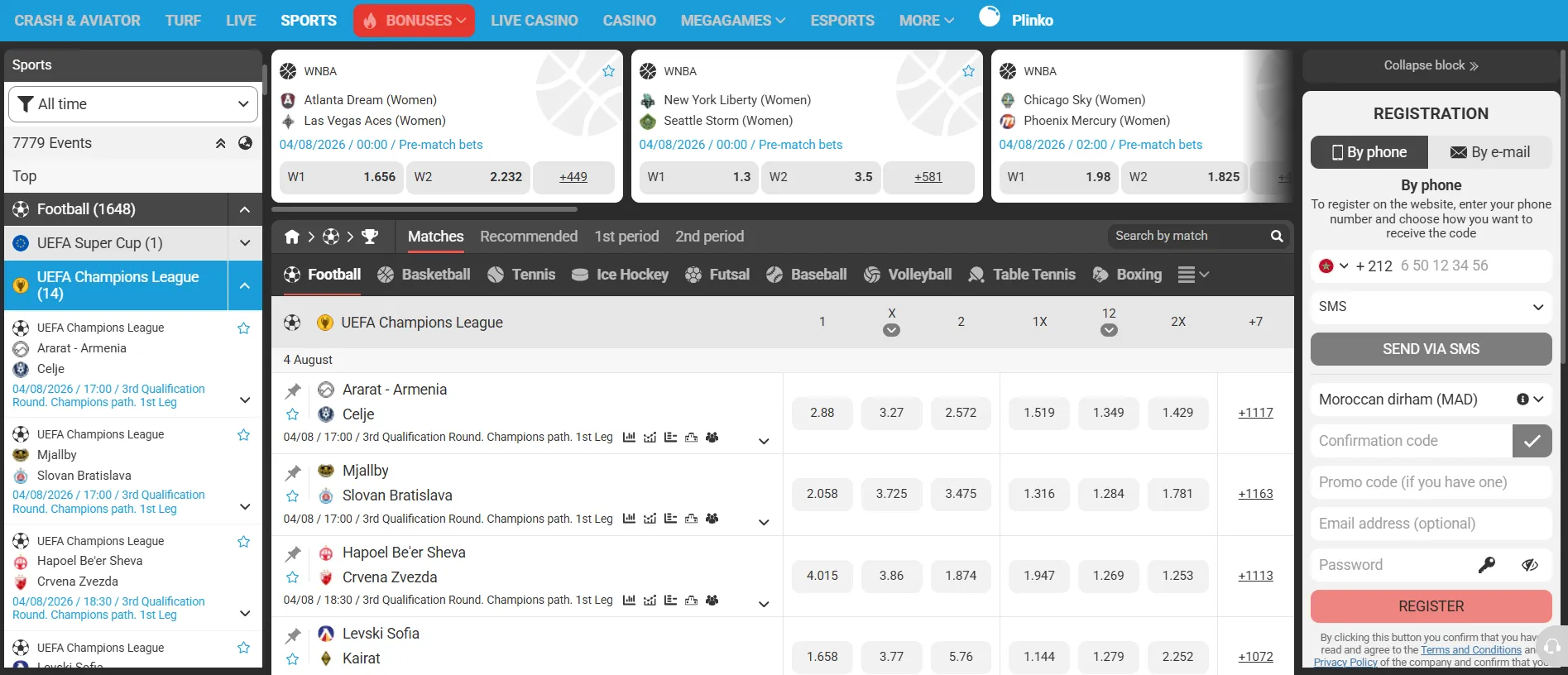Open the live support headset icon
The height and width of the screenshot is (675, 1568).
1552,646
